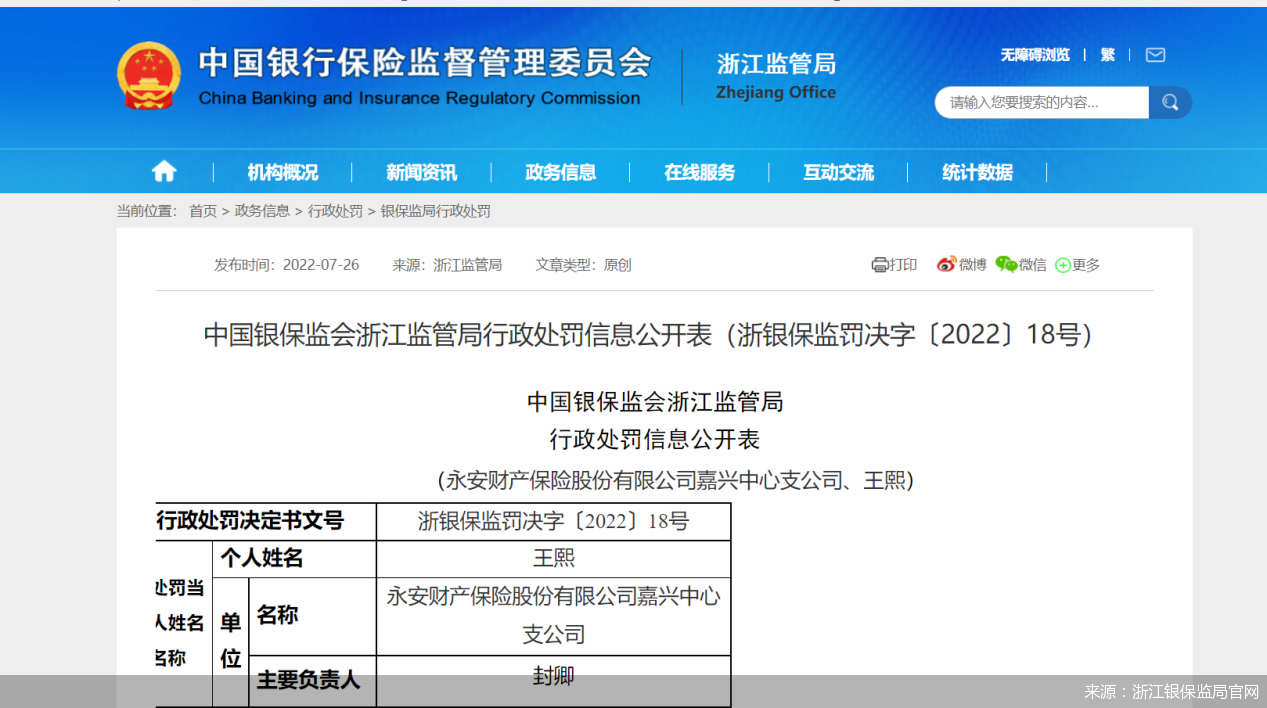Viewport: 1267px width, 708px height.
Task: Focus the site search input field
Action: (x=1042, y=102)
